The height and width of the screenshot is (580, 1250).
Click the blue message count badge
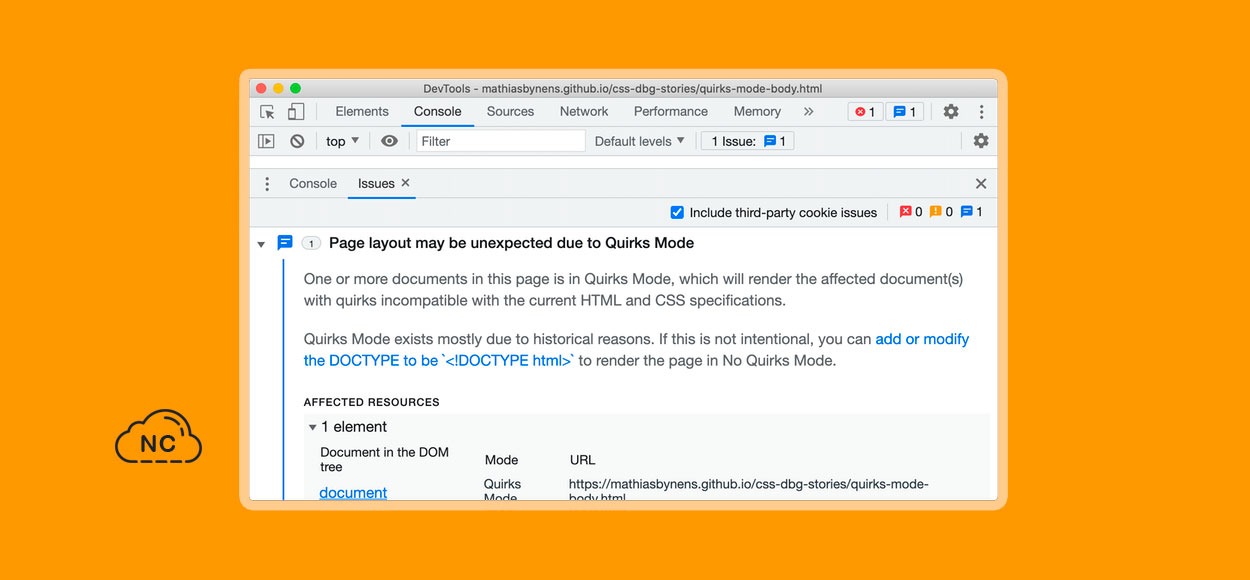(905, 112)
